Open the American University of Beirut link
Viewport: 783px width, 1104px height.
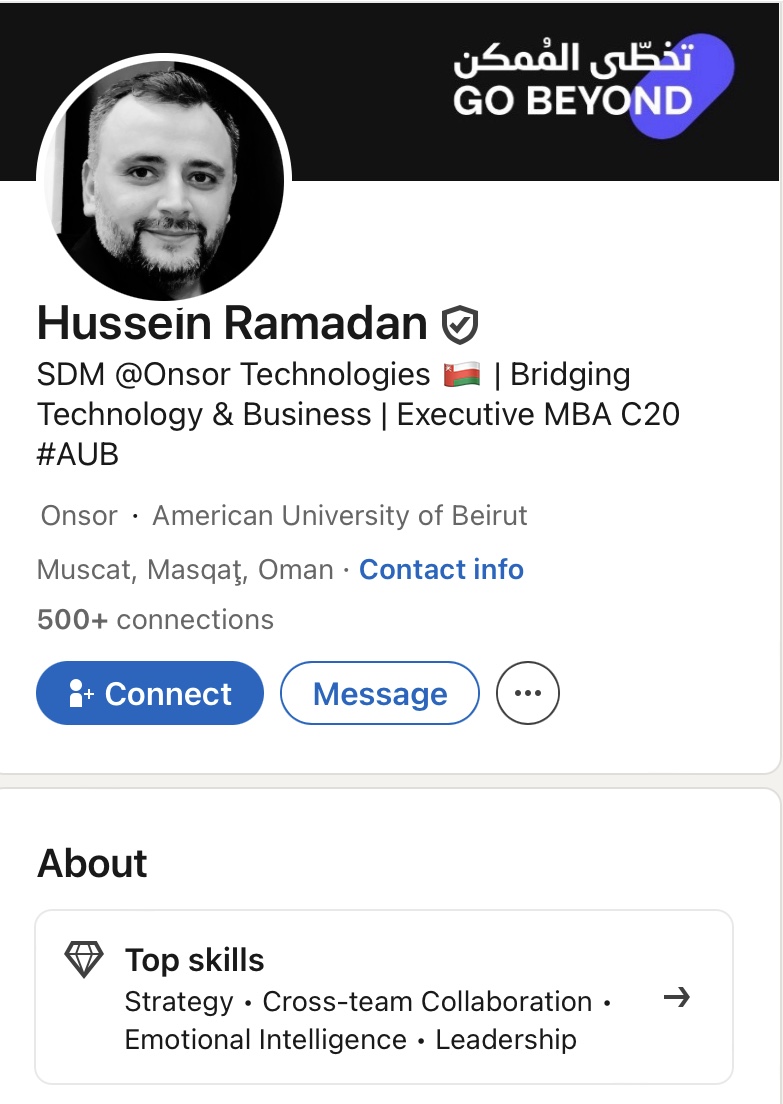coord(339,516)
